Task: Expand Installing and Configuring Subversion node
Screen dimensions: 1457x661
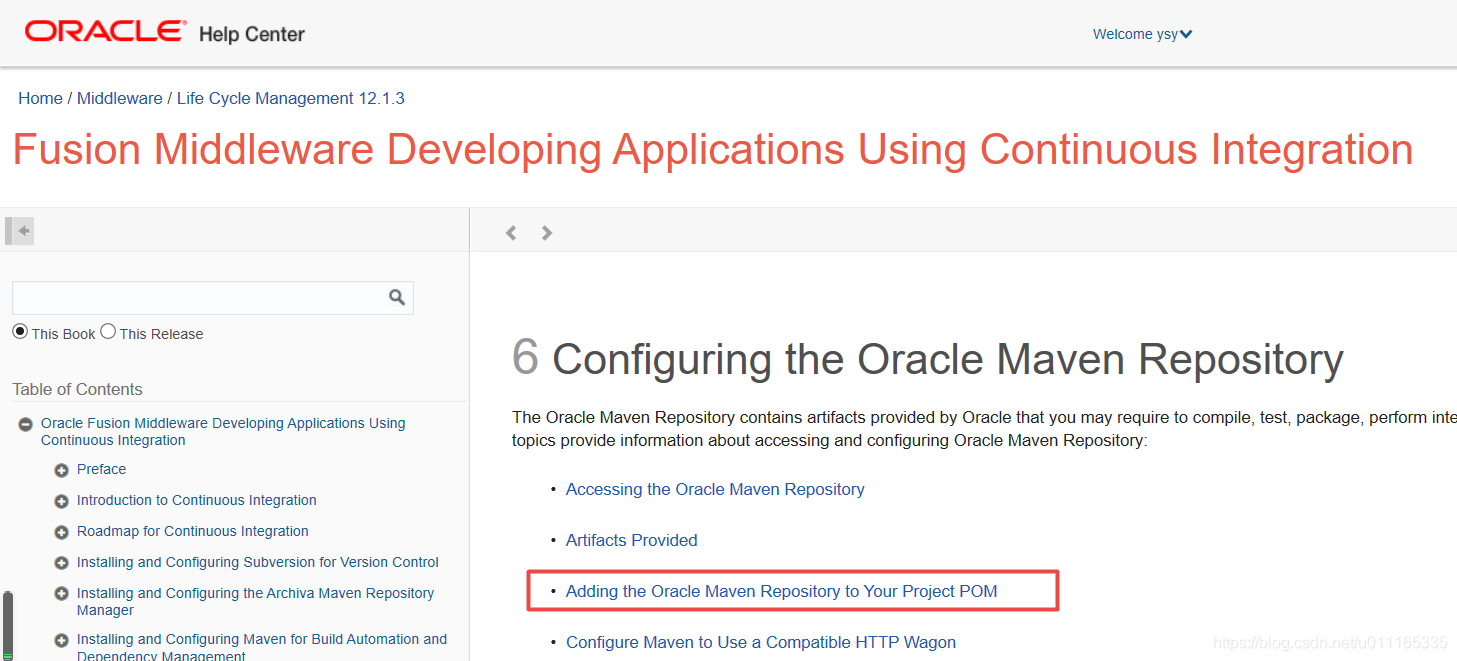Action: pyautogui.click(x=62, y=563)
